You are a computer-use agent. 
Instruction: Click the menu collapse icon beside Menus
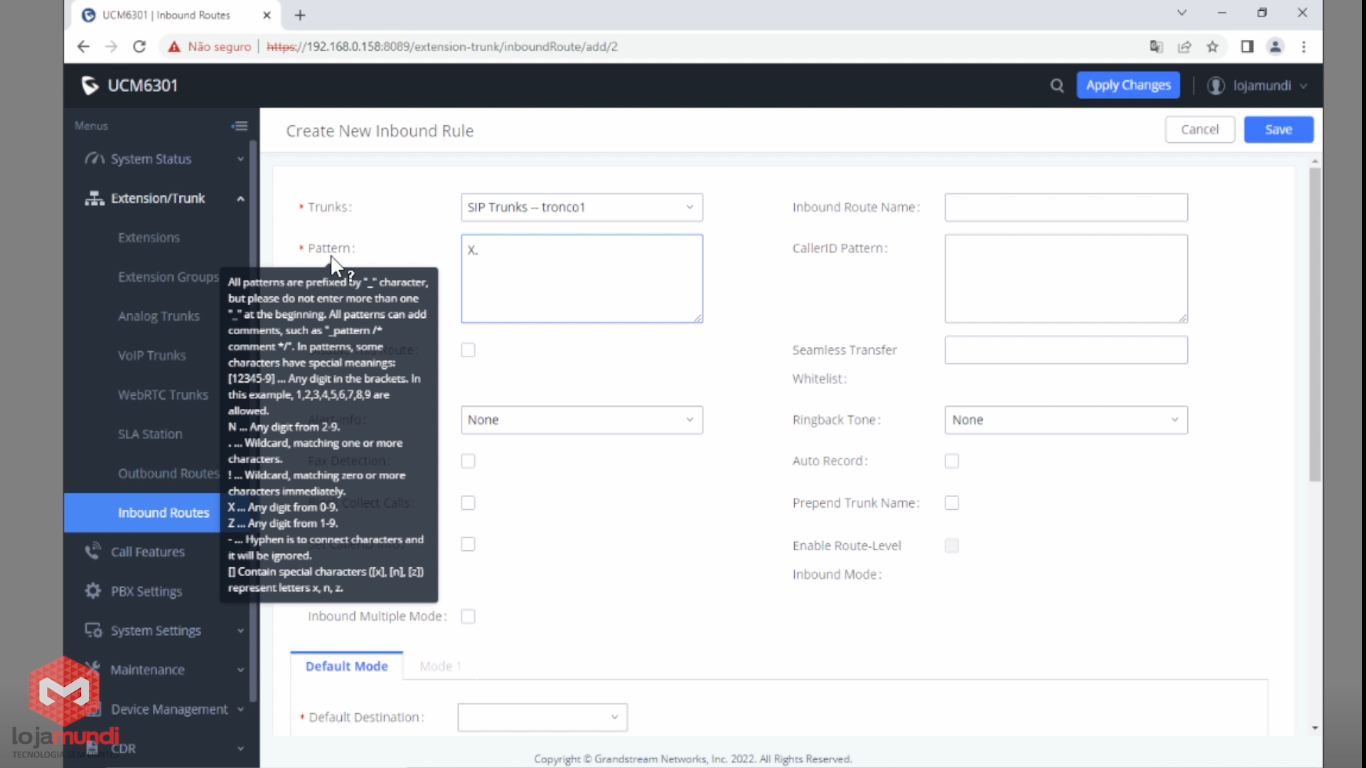[x=240, y=126]
